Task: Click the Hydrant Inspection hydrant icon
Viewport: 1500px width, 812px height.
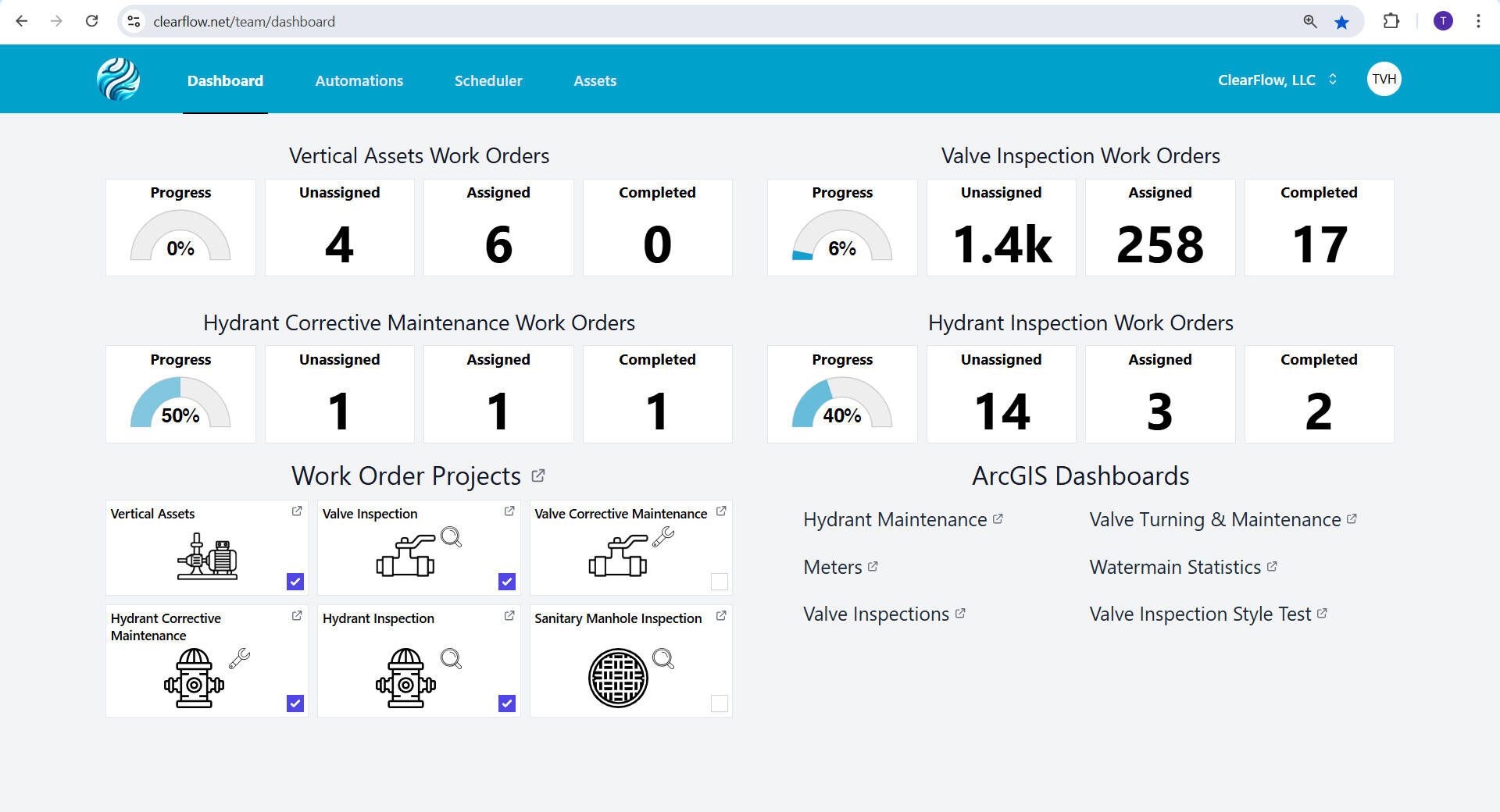Action: pyautogui.click(x=405, y=678)
